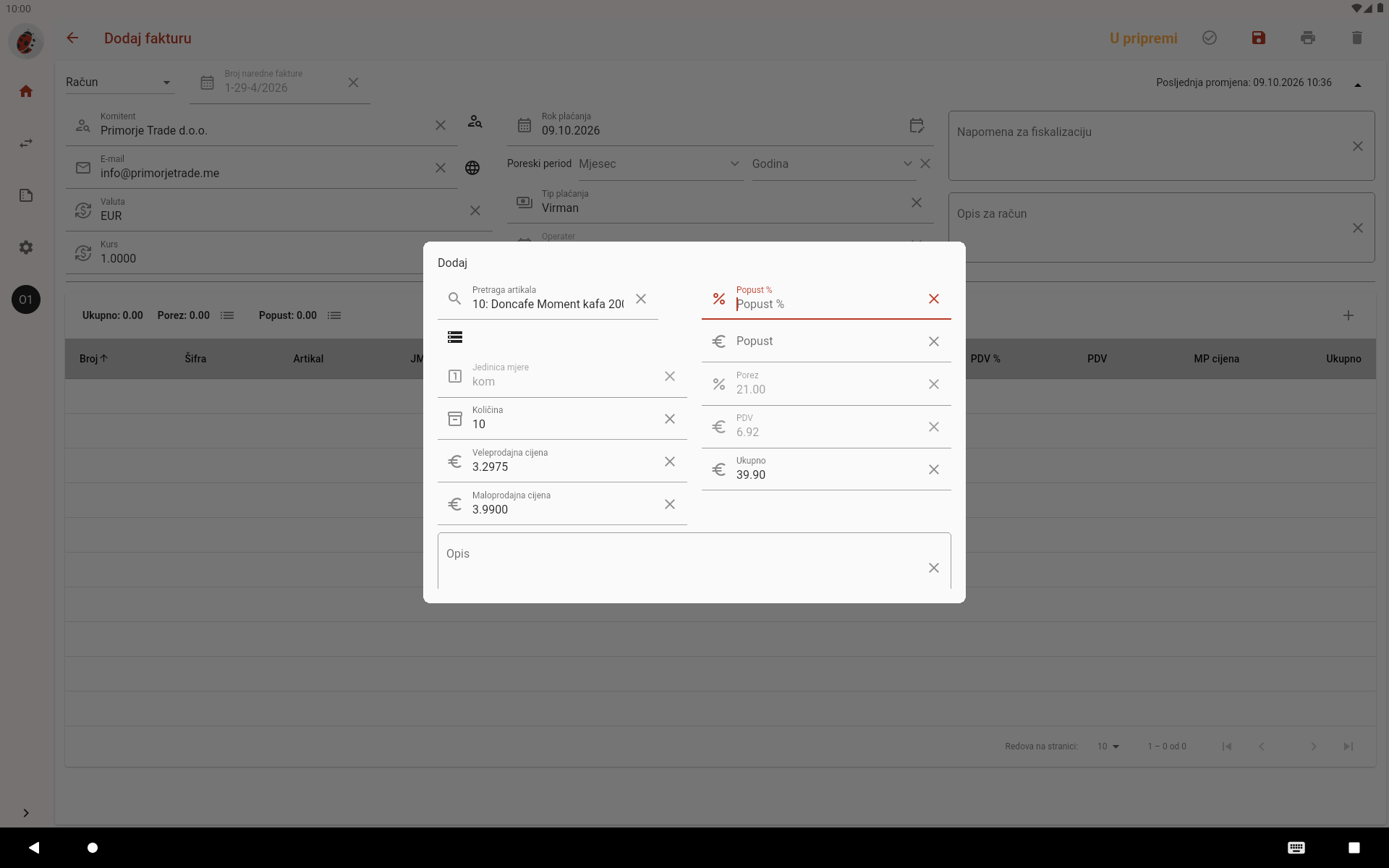Screen dimensions: 1389x868
Task: Open the documents sidebar icon
Action: pos(26,195)
